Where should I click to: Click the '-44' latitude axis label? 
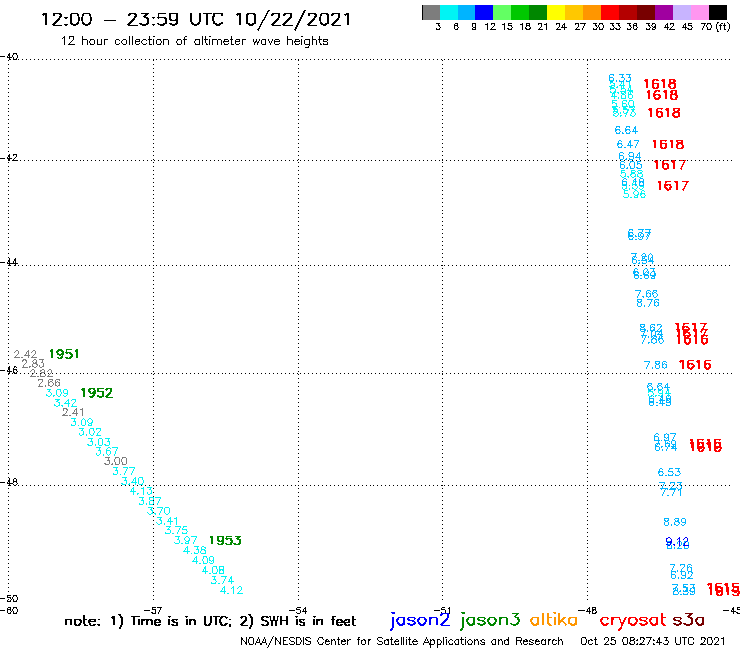(x=9, y=262)
